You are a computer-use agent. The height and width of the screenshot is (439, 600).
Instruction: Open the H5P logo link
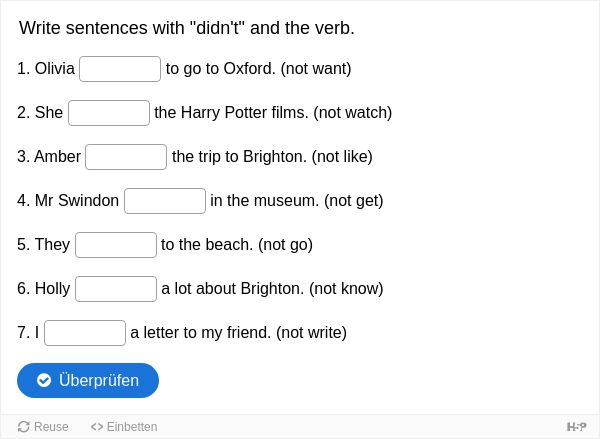[x=576, y=427]
